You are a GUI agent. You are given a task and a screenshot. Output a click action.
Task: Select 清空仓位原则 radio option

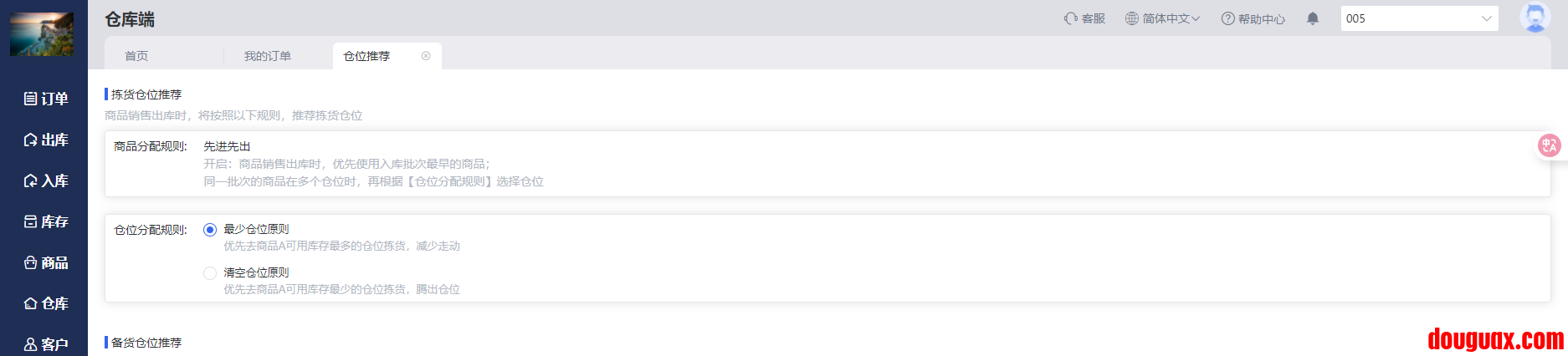click(x=210, y=273)
